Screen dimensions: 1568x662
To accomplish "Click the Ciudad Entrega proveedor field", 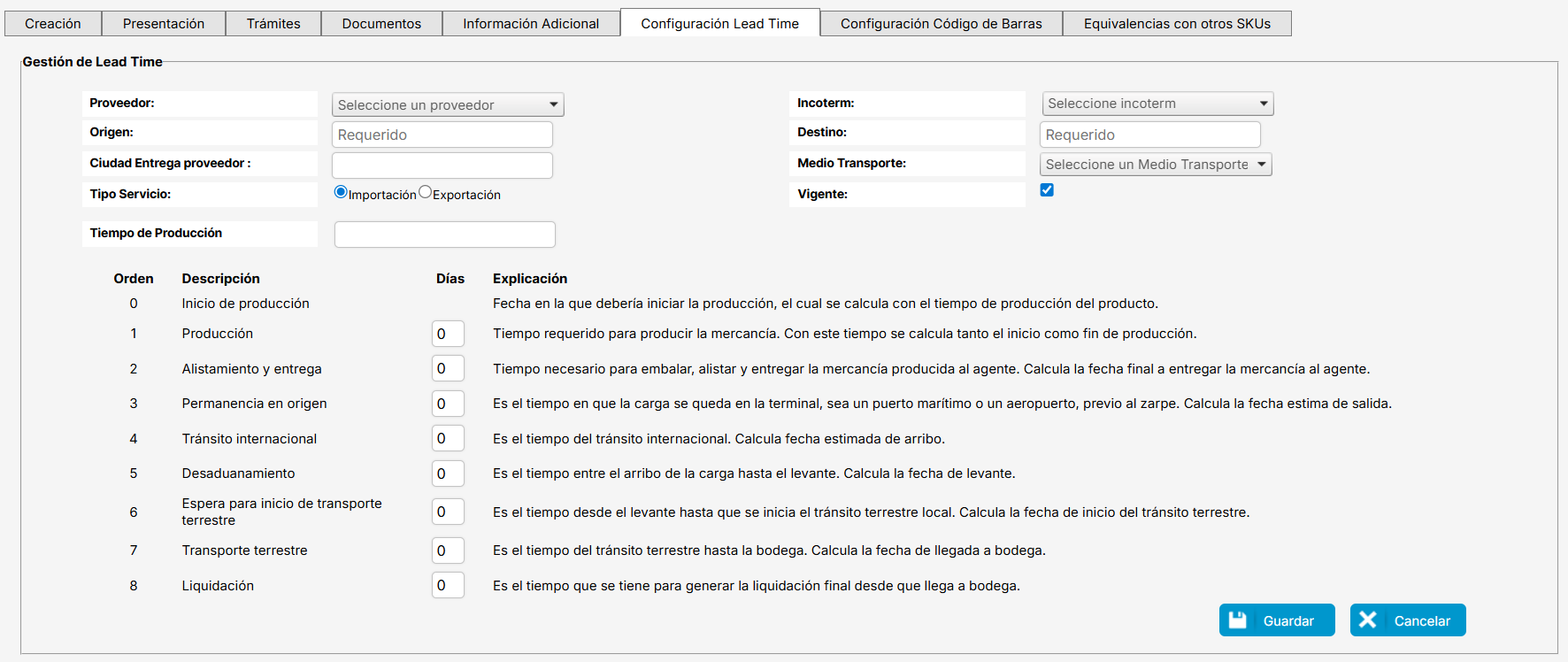I will pos(442,165).
